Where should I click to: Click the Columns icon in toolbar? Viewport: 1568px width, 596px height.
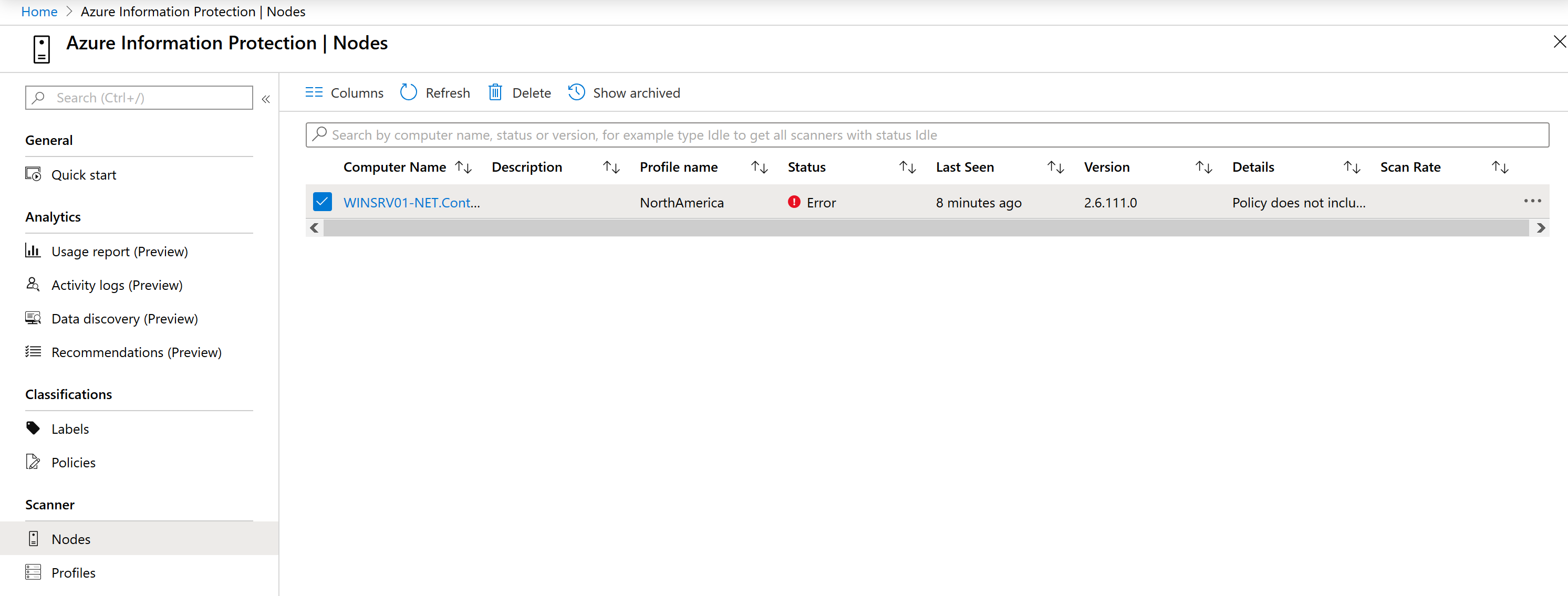click(x=314, y=92)
